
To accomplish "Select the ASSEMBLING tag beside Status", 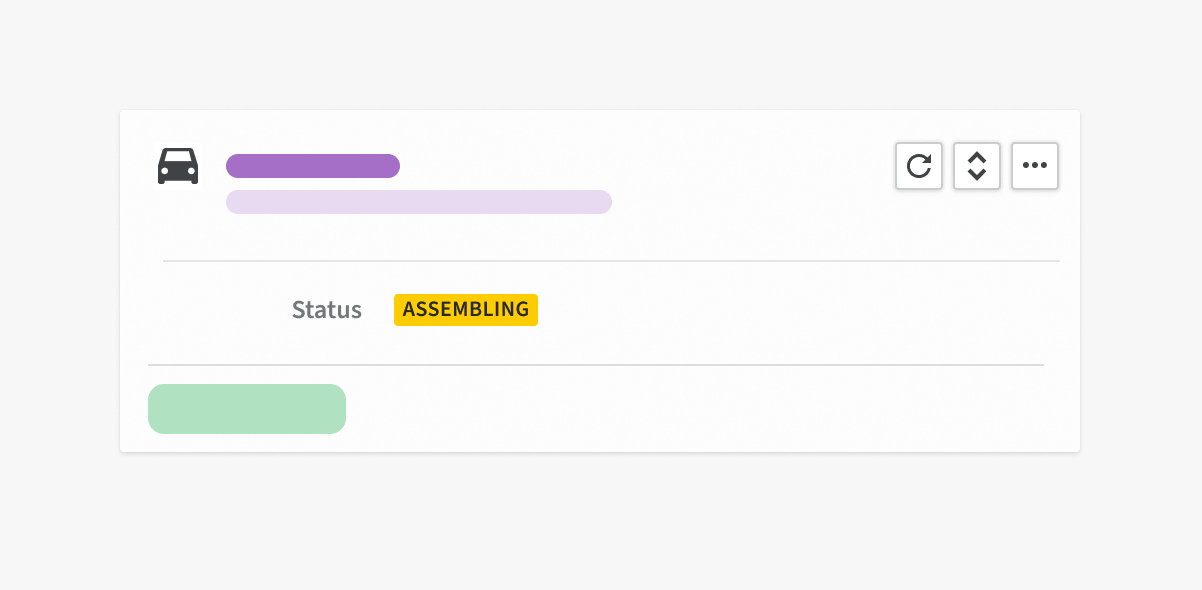I will 466,310.
